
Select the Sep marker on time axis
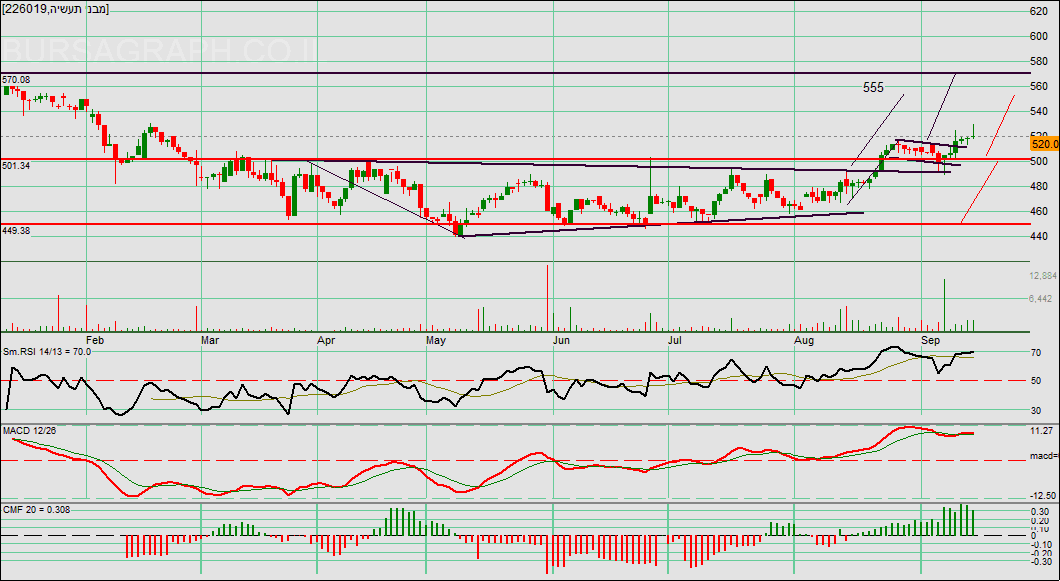(x=931, y=340)
